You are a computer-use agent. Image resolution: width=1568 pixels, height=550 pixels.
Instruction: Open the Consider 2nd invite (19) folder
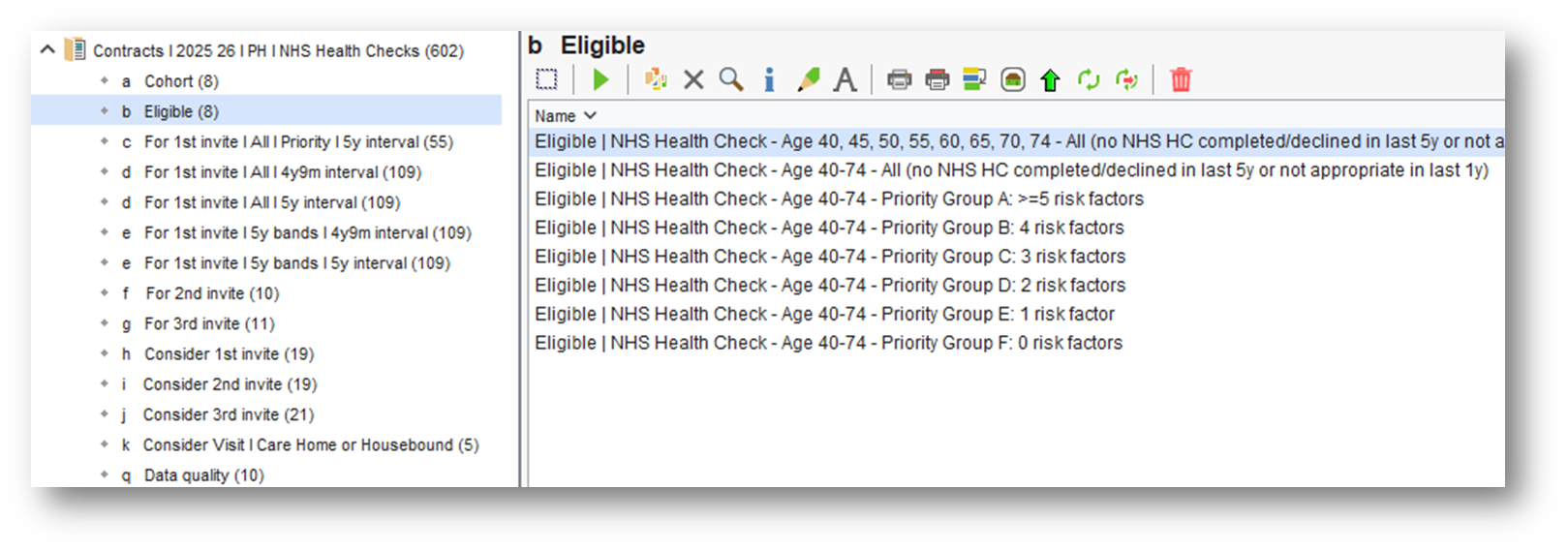pos(231,383)
